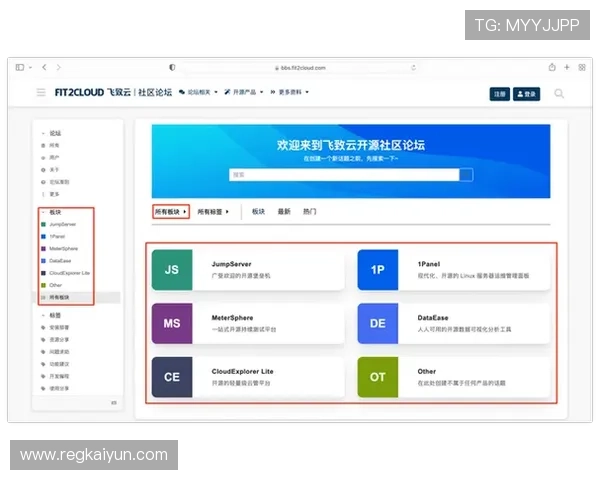
Task: Go back with the browser back arrow
Action: pyautogui.click(x=44, y=67)
